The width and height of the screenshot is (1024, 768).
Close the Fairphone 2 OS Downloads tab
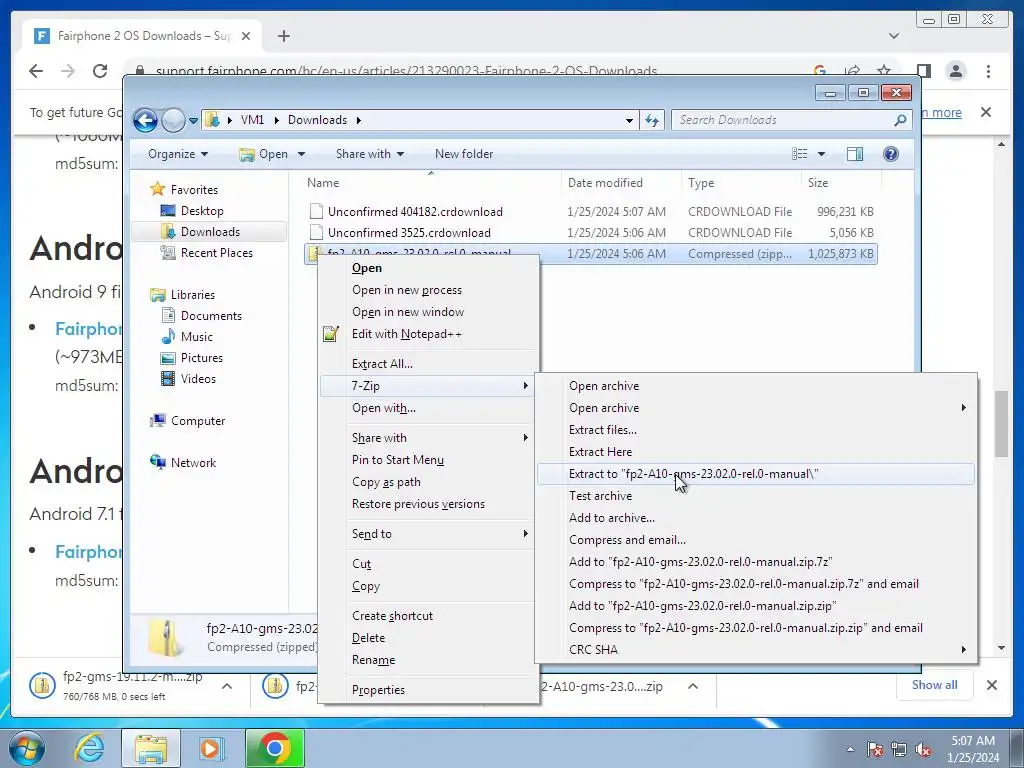point(246,36)
